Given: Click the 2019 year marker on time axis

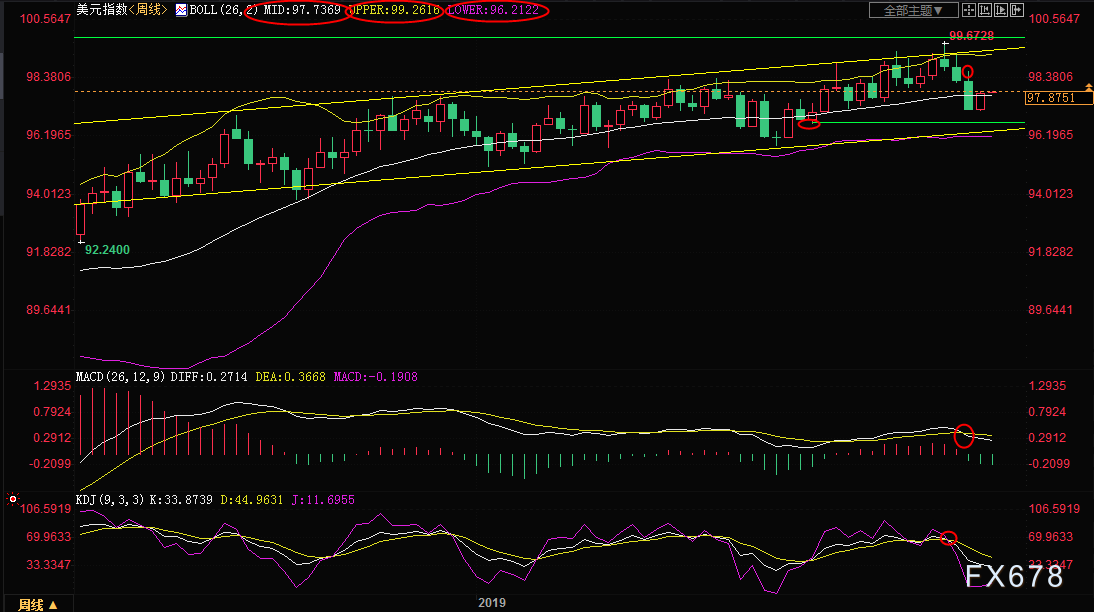Looking at the screenshot, I should tap(492, 602).
